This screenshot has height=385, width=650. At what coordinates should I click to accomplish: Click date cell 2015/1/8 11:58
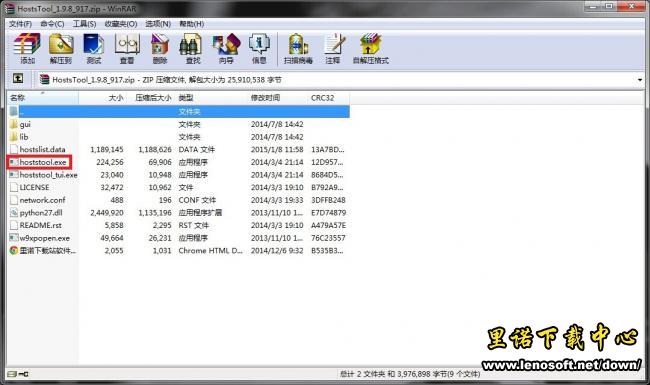coord(277,149)
